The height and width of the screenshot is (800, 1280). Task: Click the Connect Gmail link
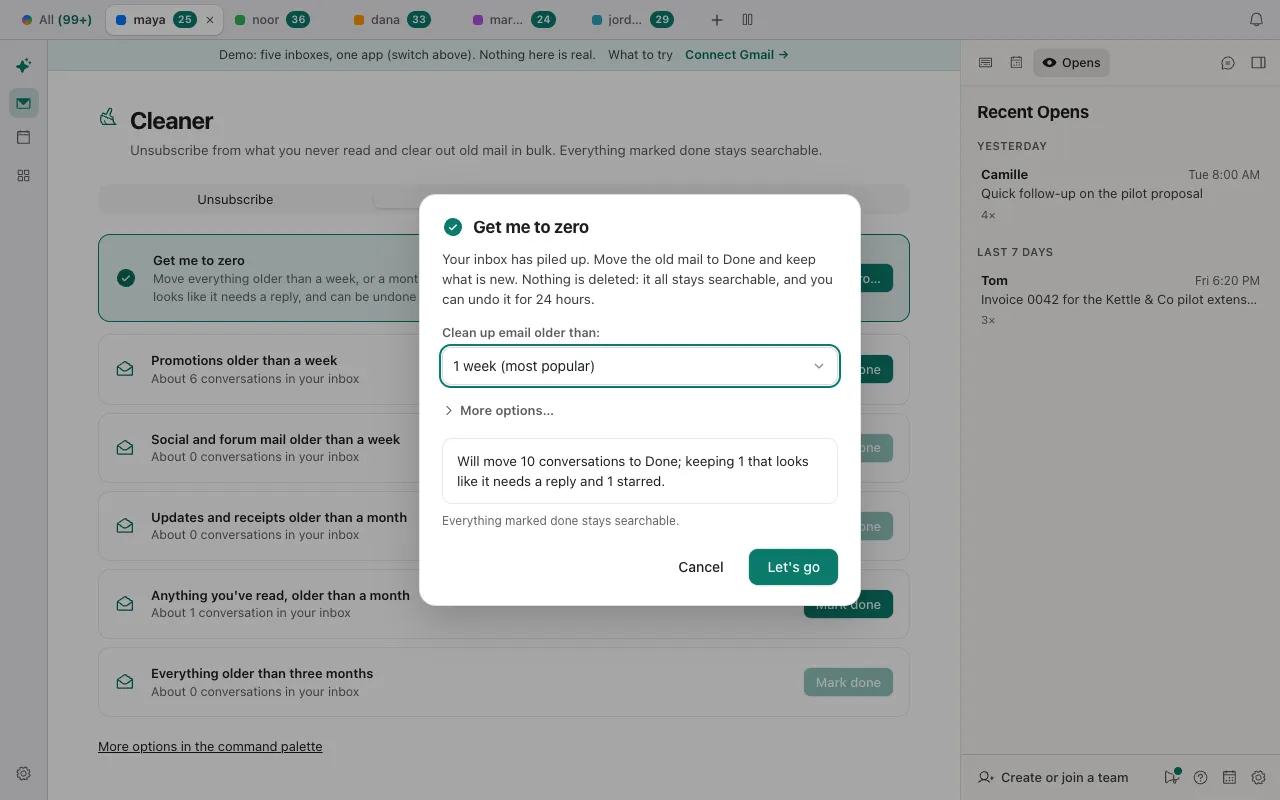[x=737, y=55]
